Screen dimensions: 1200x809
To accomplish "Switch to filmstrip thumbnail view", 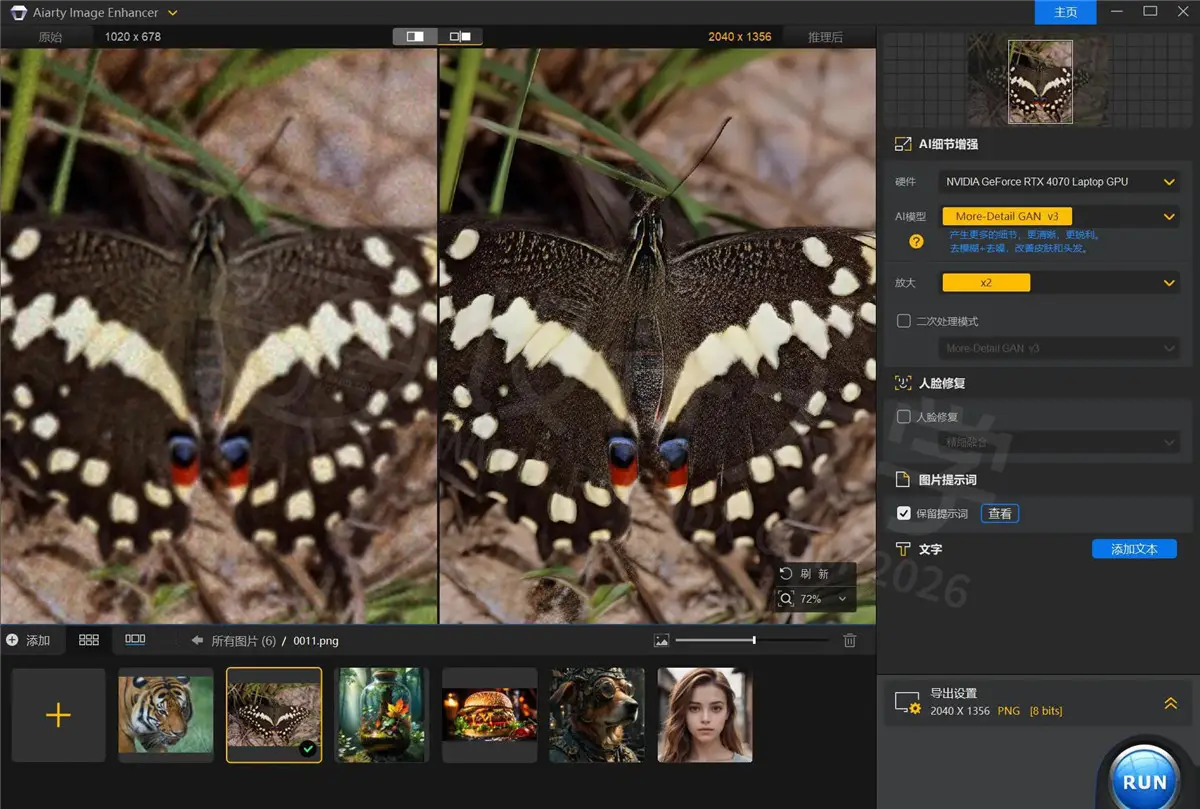I will click(x=135, y=640).
